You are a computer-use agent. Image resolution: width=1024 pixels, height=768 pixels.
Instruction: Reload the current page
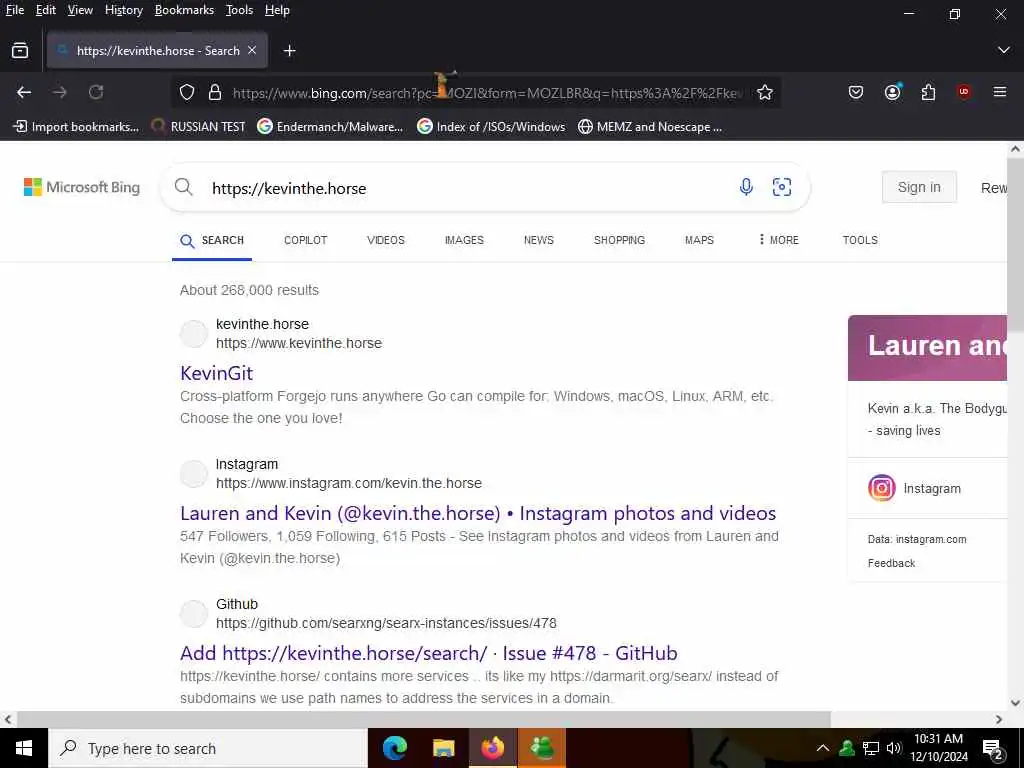[96, 93]
